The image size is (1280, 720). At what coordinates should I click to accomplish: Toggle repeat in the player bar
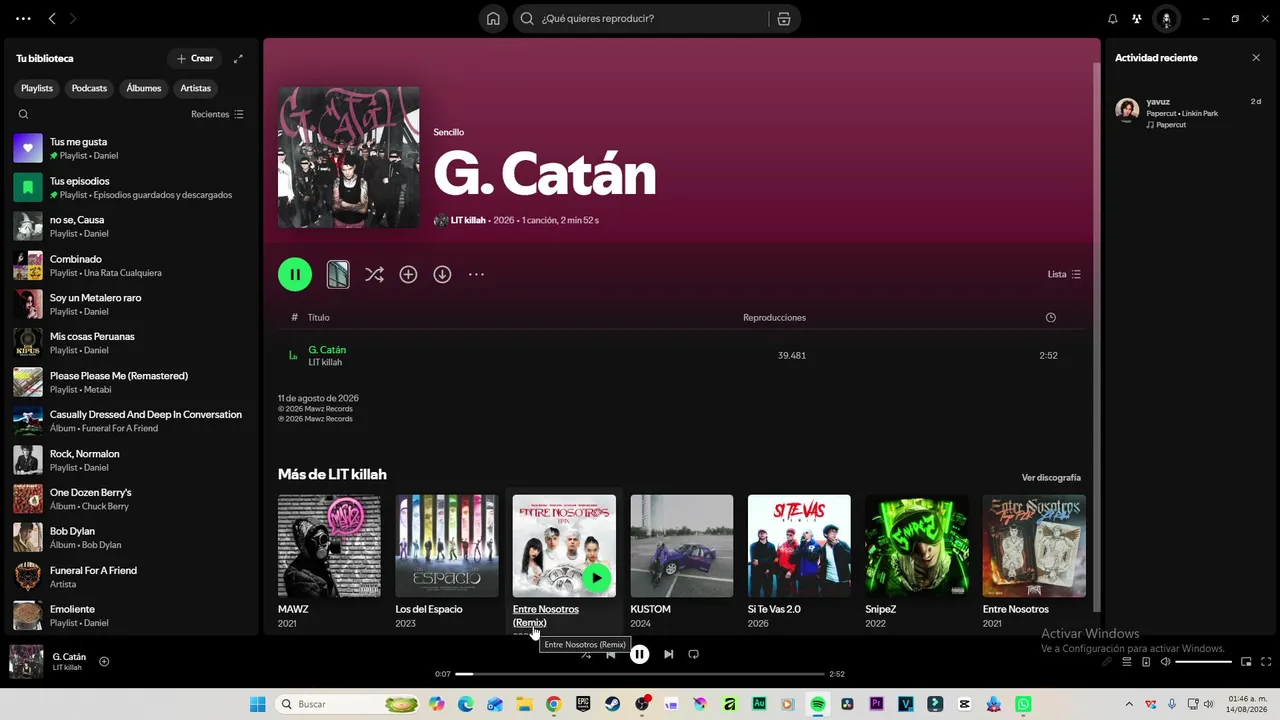(x=693, y=654)
